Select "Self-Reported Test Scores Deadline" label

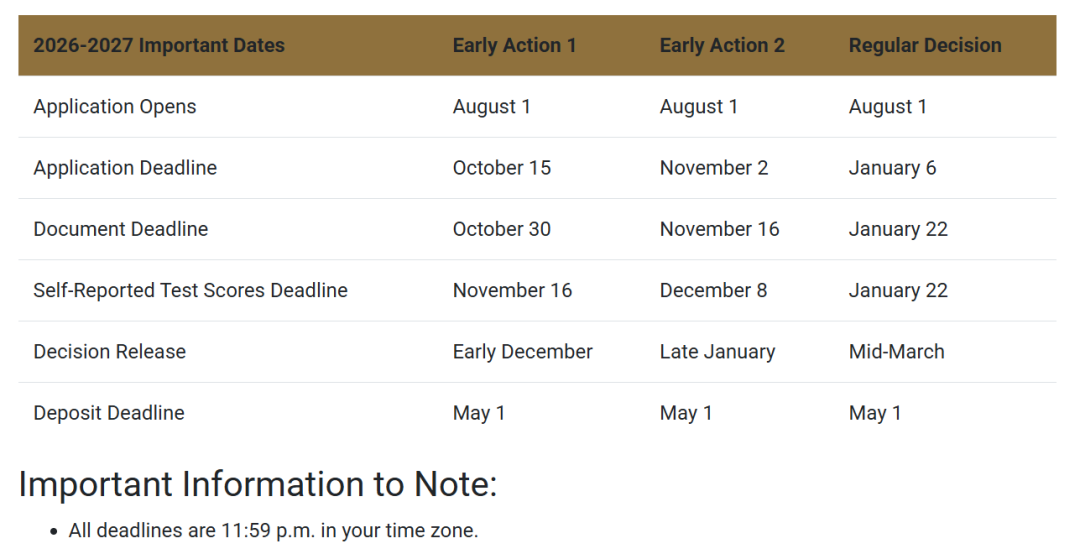(x=191, y=291)
